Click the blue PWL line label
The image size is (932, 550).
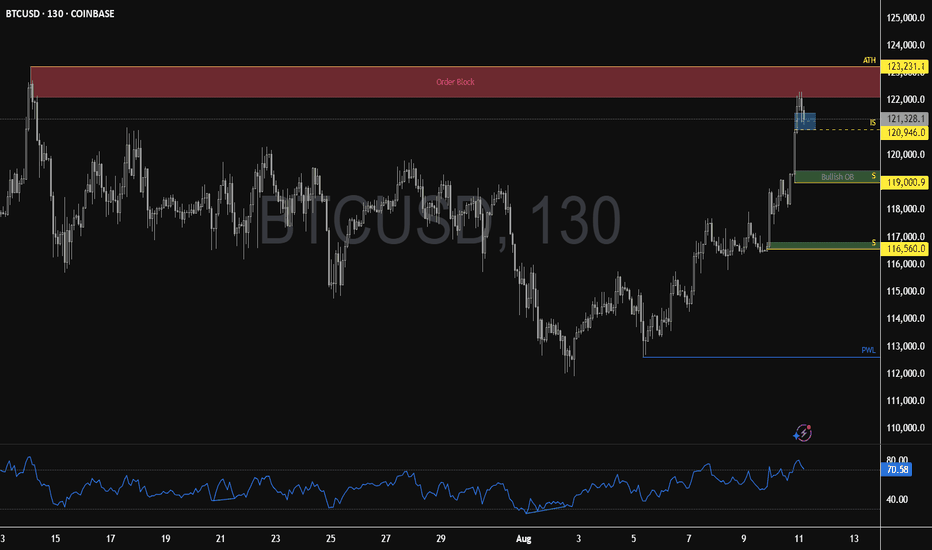coord(868,350)
